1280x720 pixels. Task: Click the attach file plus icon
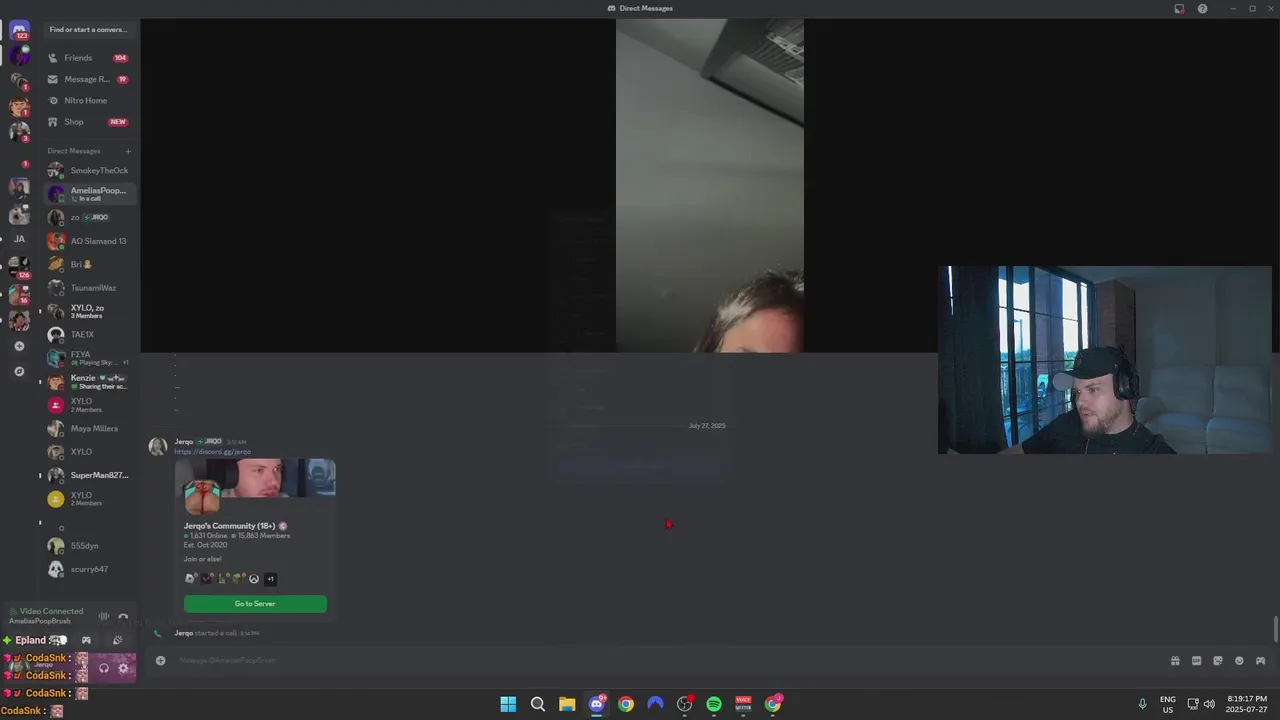[x=160, y=660]
